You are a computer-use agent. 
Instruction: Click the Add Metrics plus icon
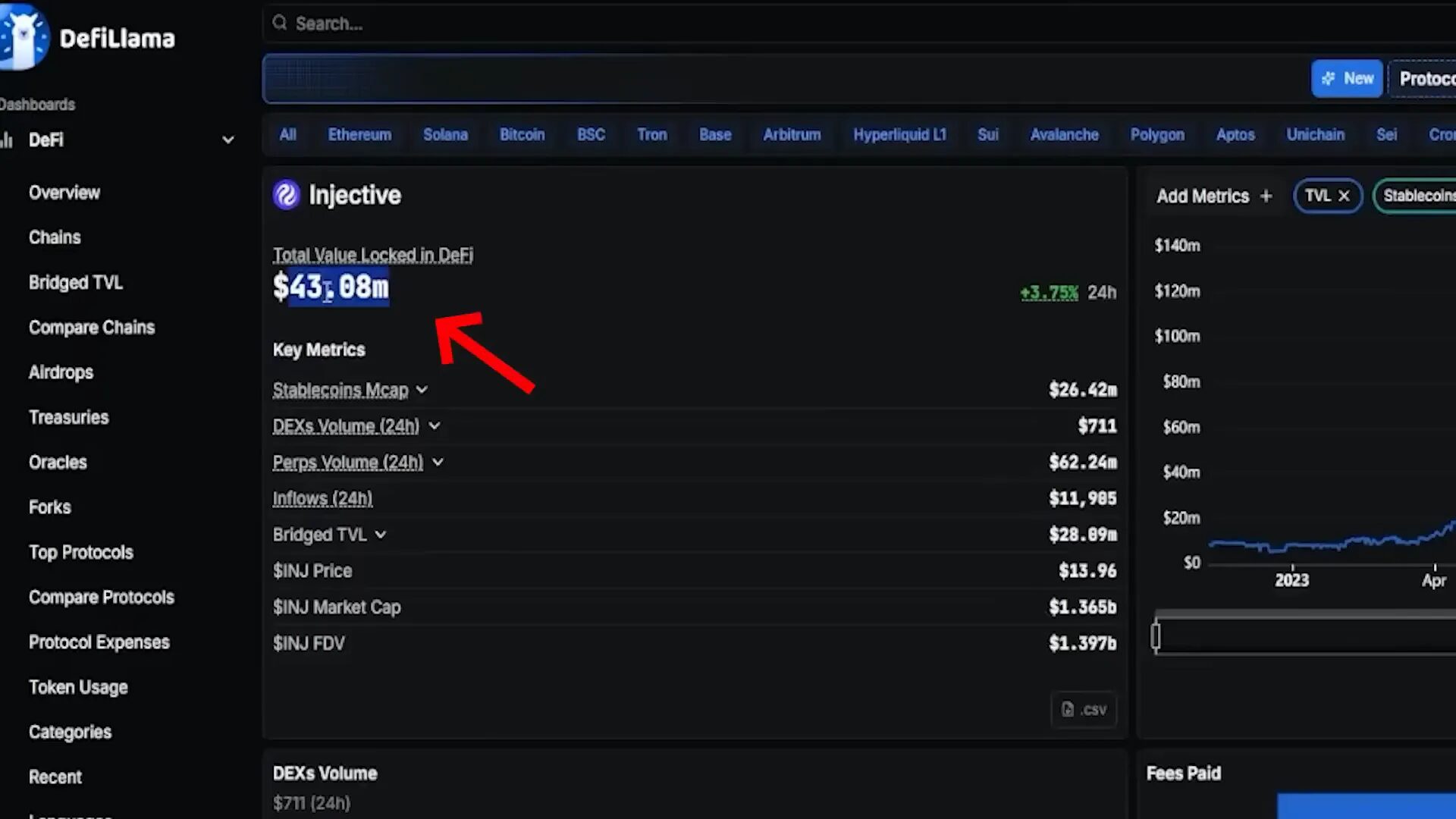[1266, 196]
